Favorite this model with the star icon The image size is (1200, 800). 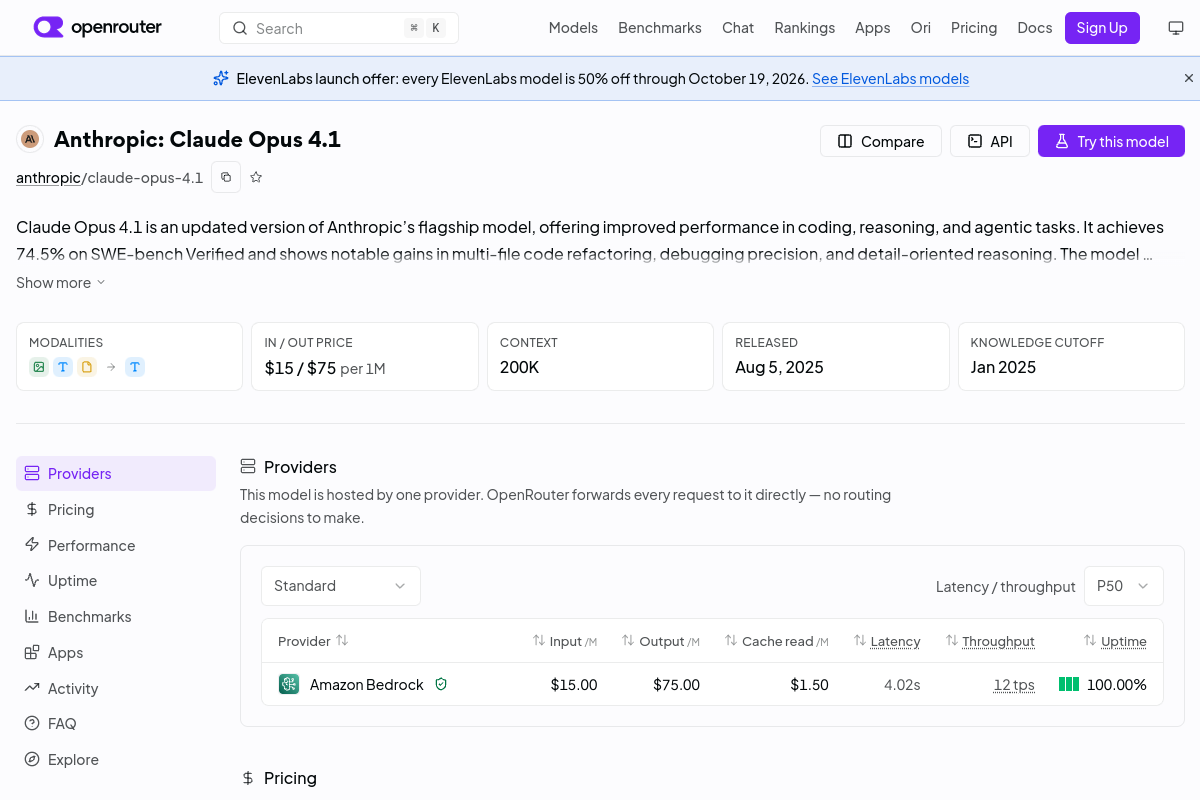256,177
